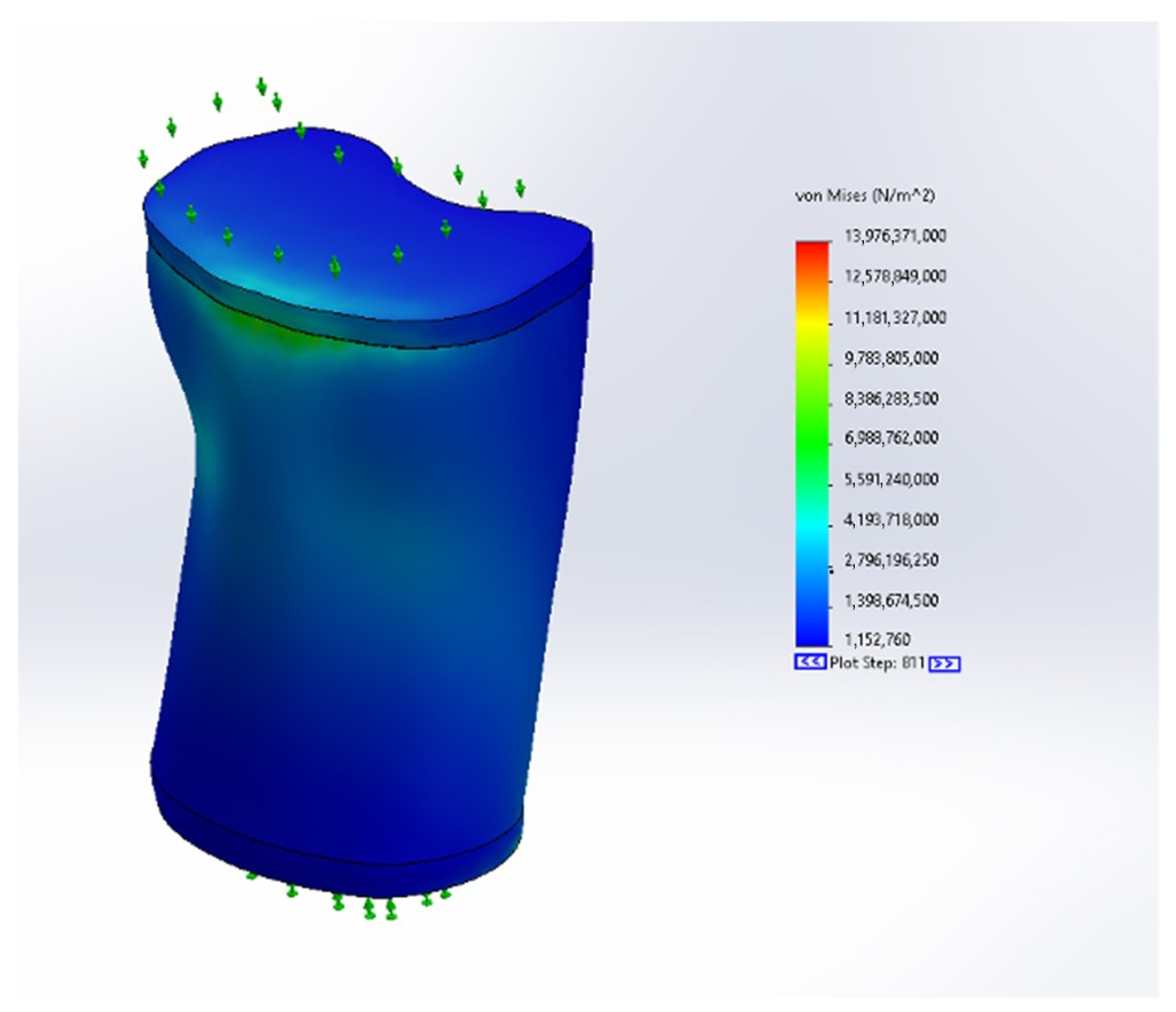Click the small black marker beside the color bar
Viewport: 1176px width, 1012px height.
[832, 572]
